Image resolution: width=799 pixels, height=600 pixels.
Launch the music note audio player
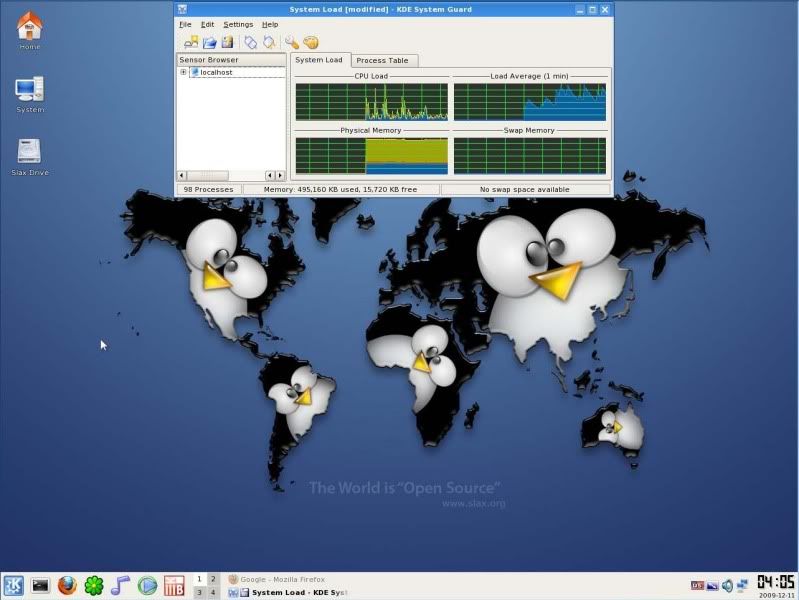click(x=120, y=586)
